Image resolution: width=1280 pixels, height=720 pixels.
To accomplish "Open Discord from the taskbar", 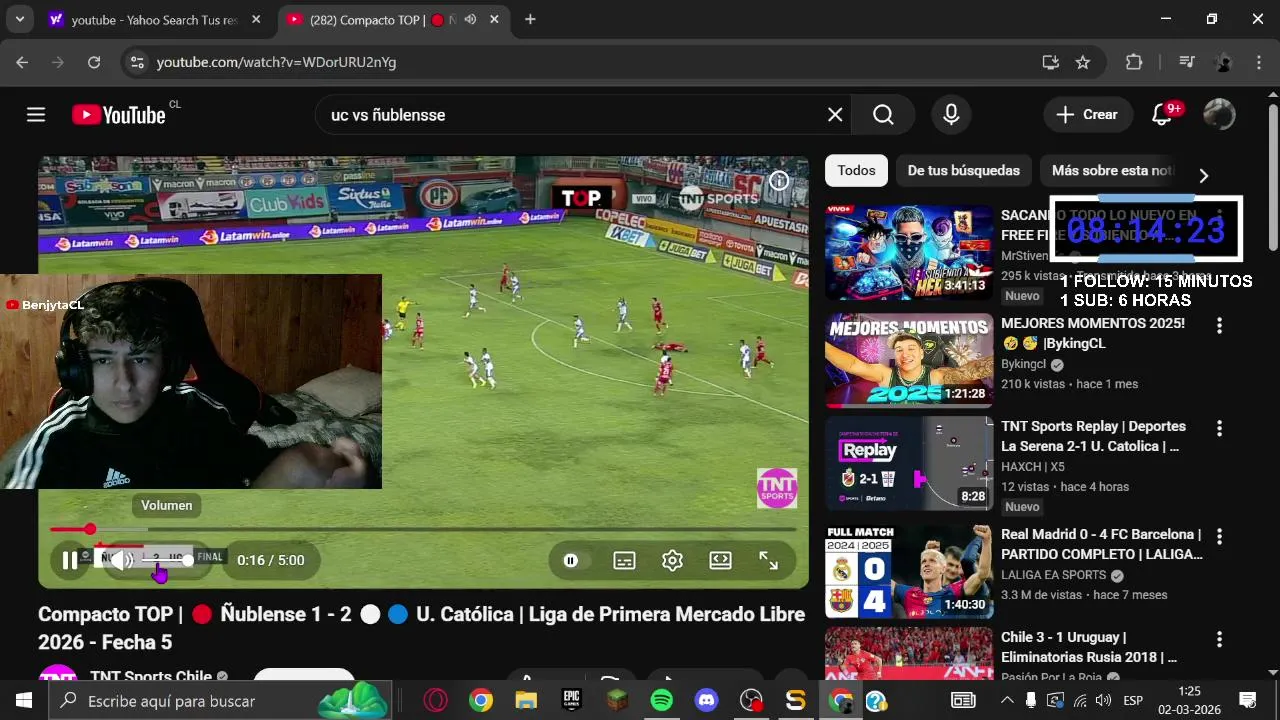I will pyautogui.click(x=706, y=701).
